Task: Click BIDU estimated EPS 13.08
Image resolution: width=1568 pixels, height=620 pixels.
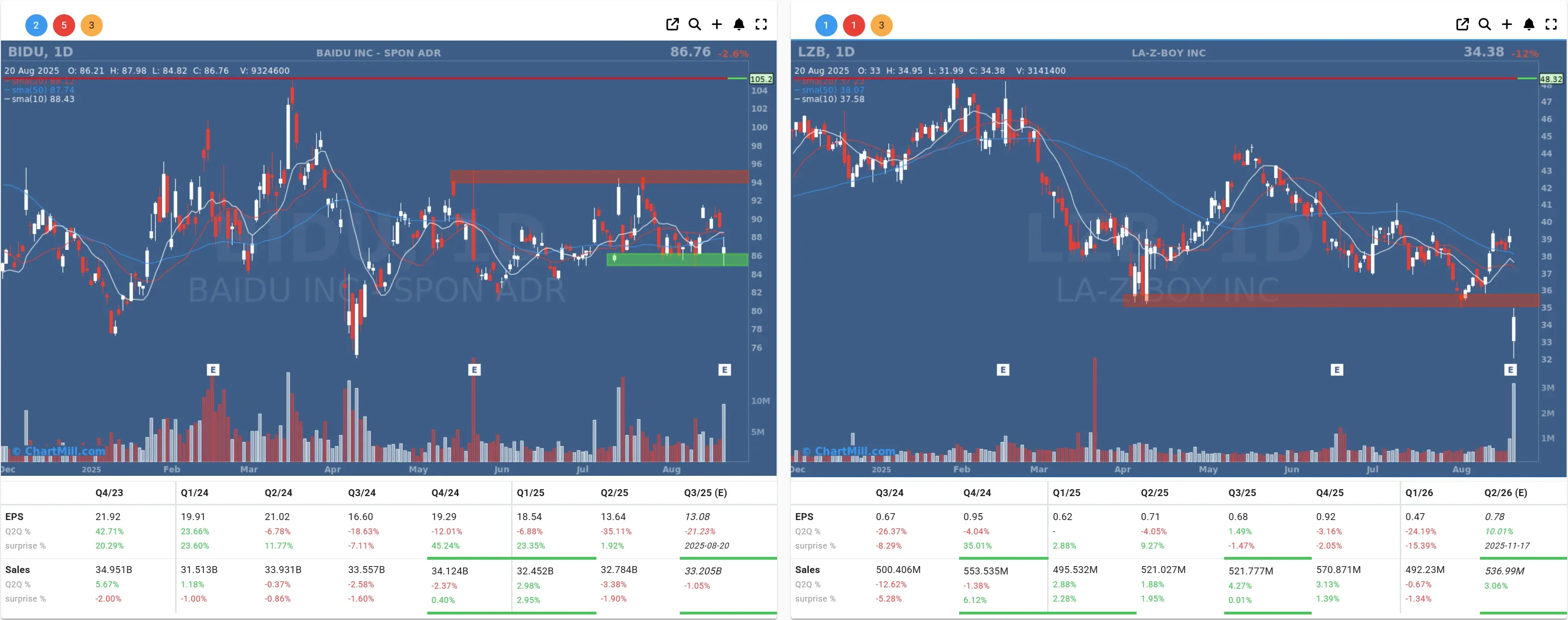Action: click(697, 516)
